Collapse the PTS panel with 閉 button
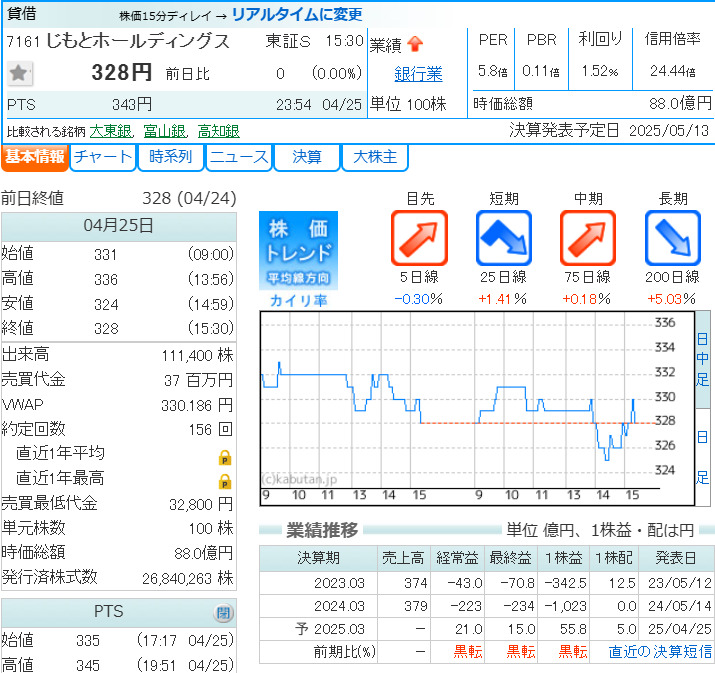 tap(223, 612)
